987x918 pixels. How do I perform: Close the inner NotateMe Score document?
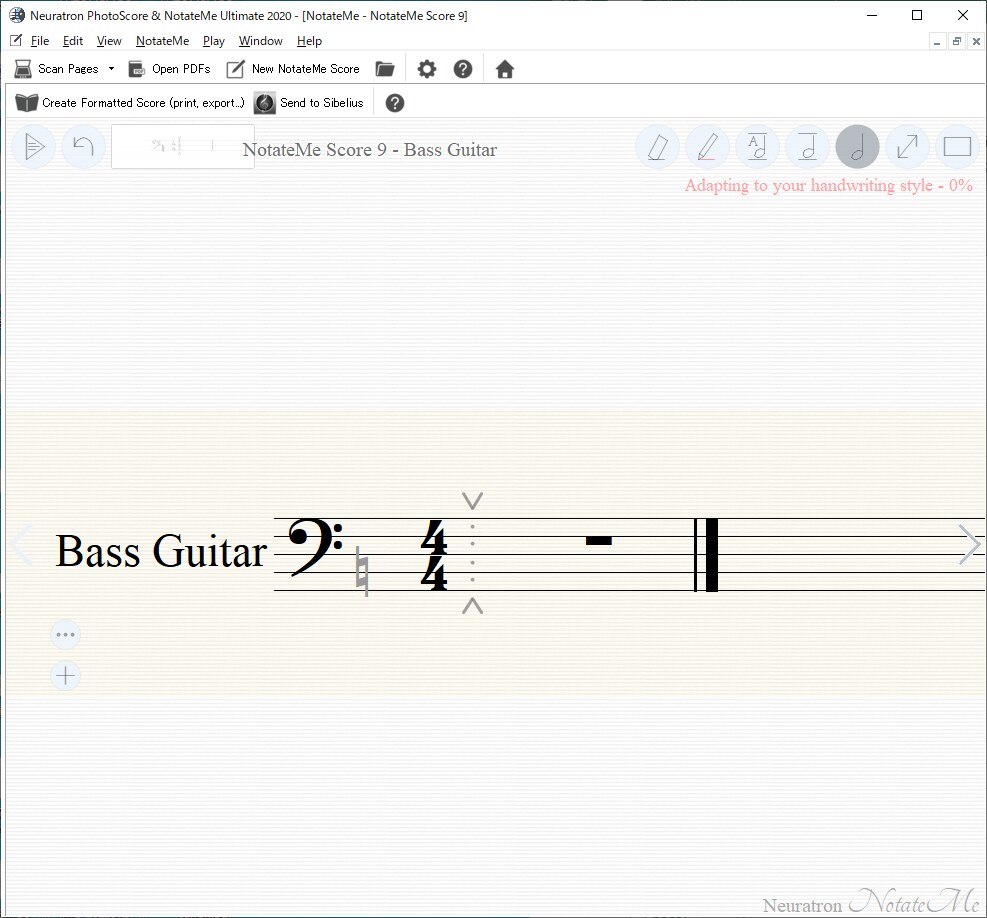click(x=976, y=42)
